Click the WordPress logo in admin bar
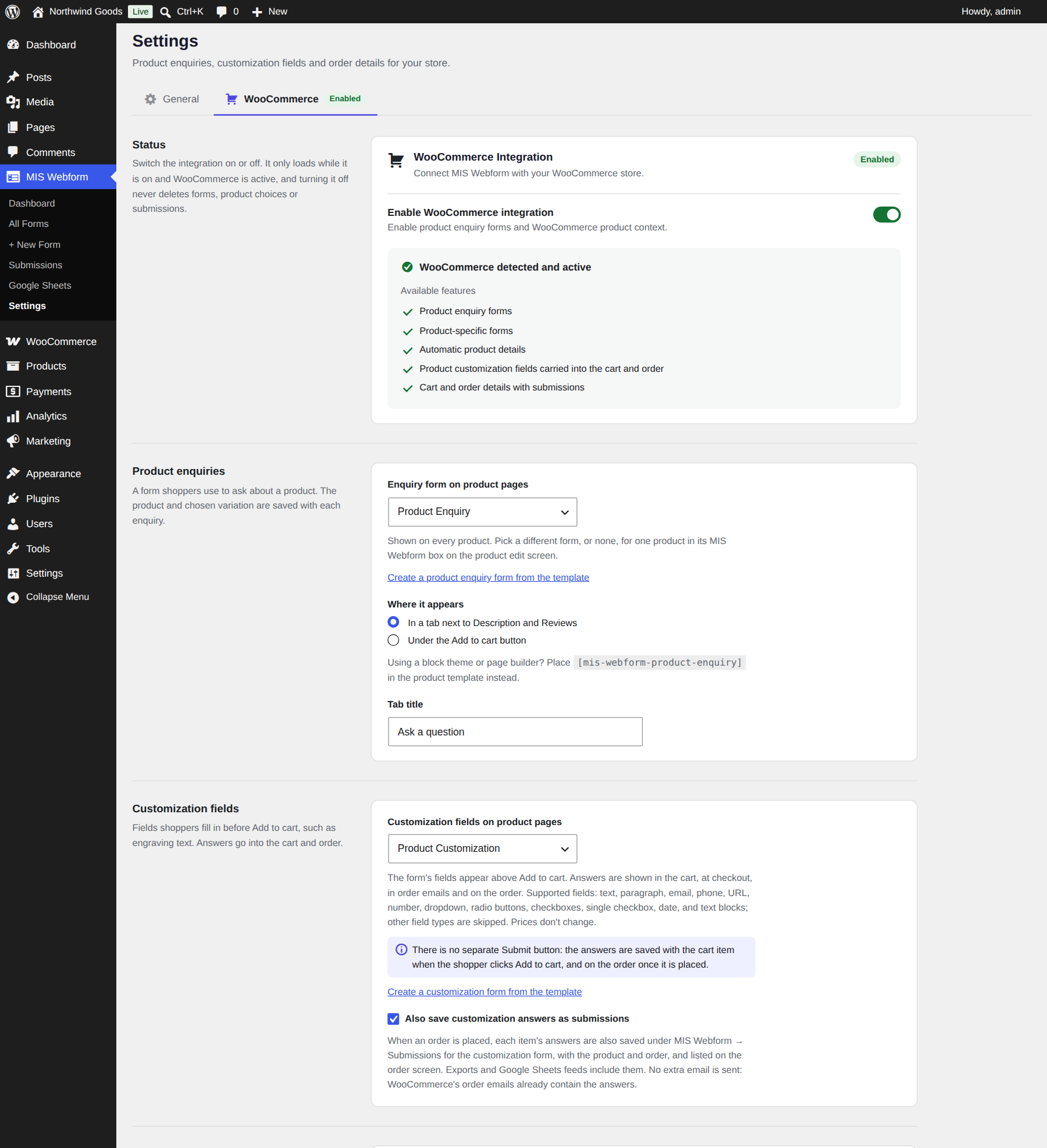 (13, 12)
